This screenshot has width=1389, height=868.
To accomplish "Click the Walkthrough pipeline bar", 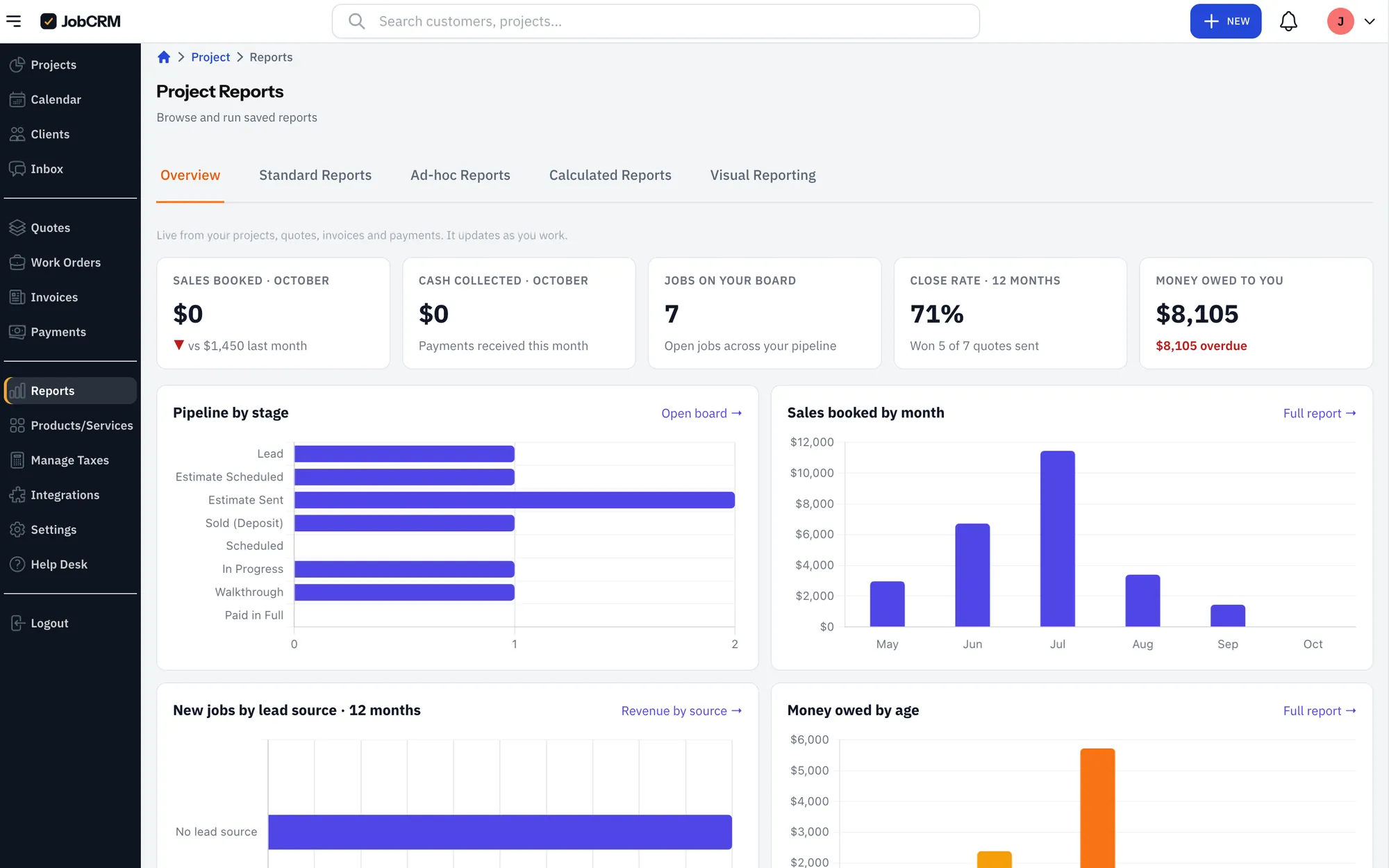I will click(404, 592).
